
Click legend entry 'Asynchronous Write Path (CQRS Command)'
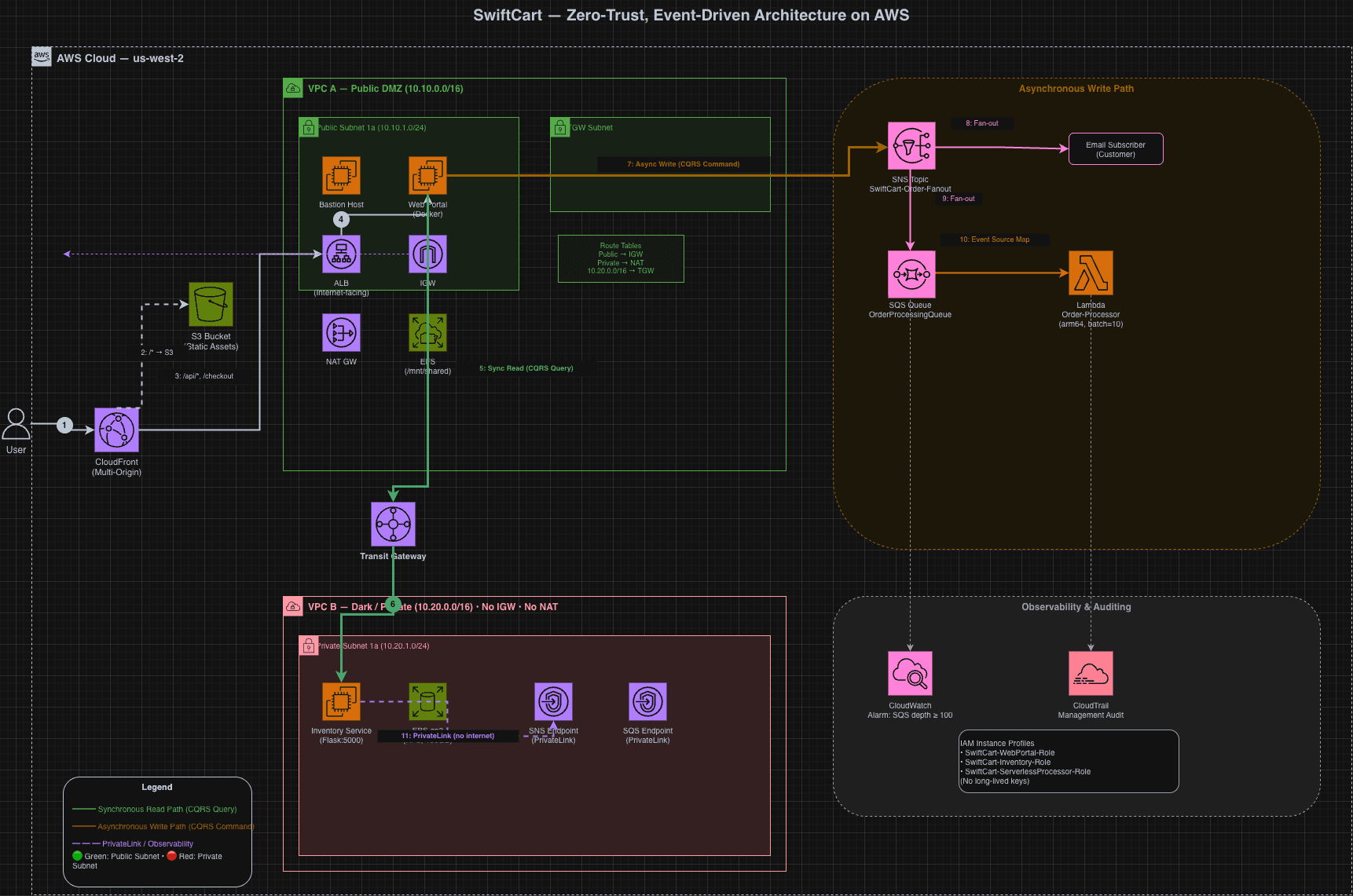176,826
